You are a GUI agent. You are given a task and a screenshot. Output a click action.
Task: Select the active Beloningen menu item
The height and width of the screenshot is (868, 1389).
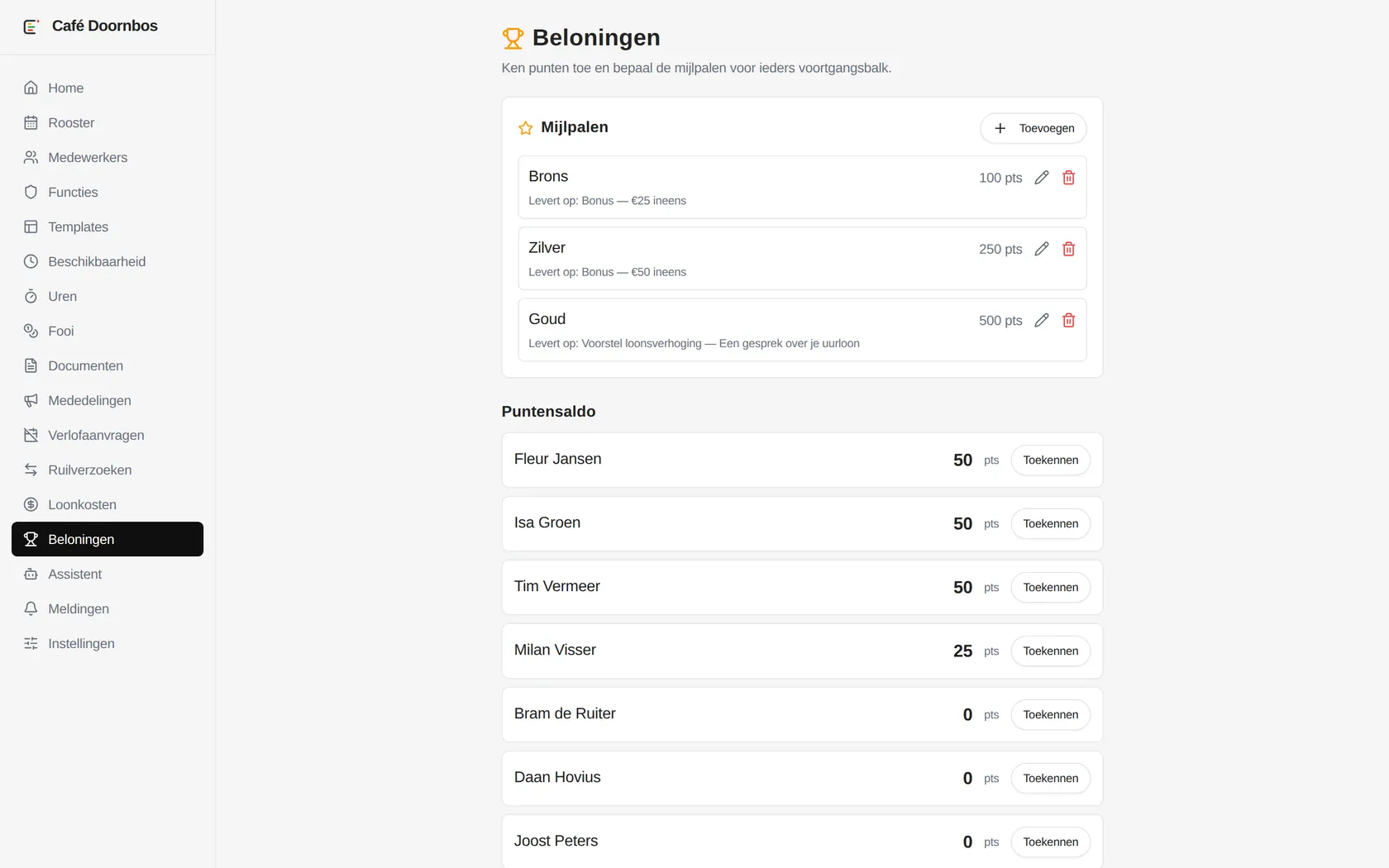click(107, 539)
